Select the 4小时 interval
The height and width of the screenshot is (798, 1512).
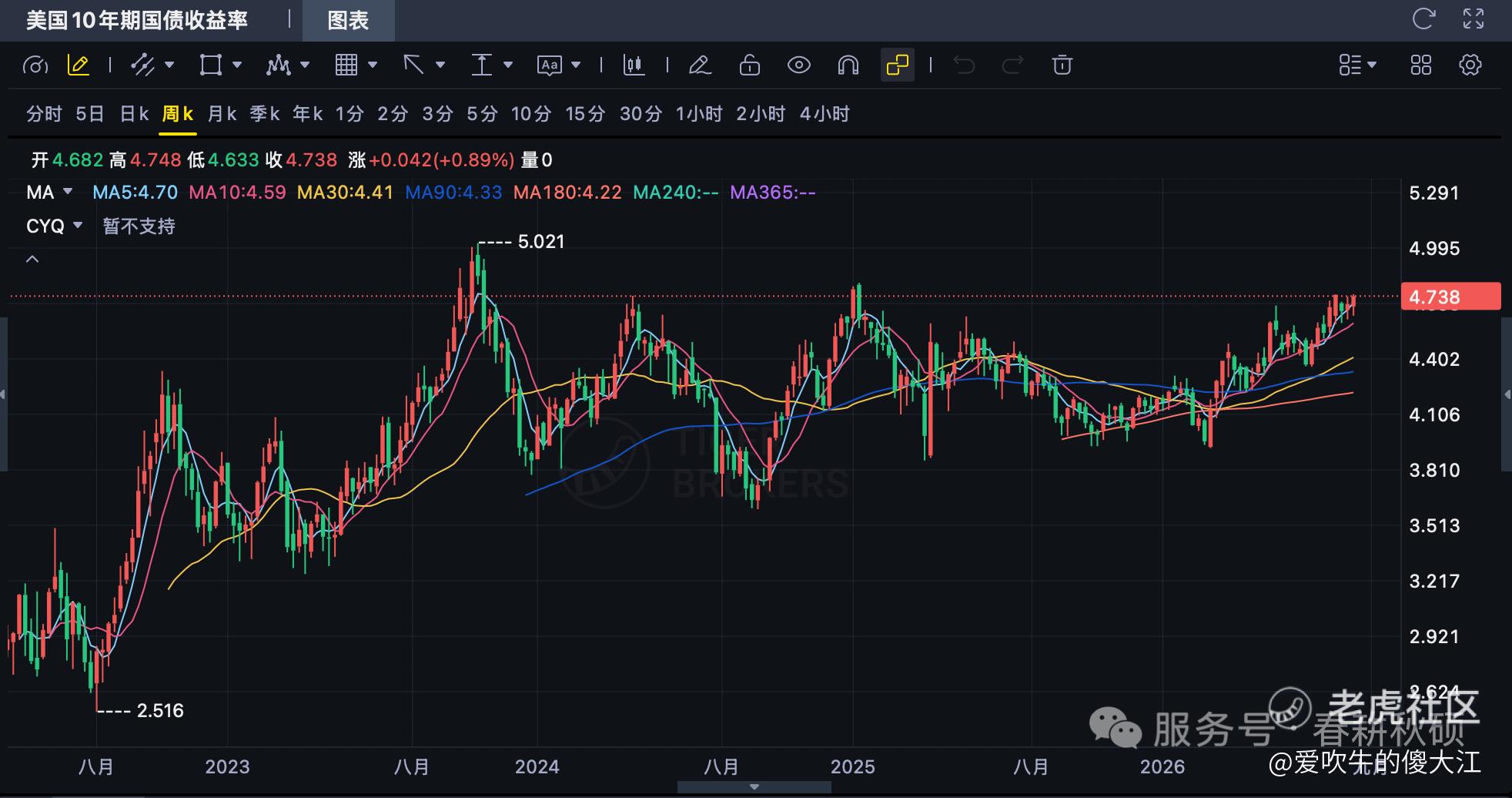click(825, 114)
